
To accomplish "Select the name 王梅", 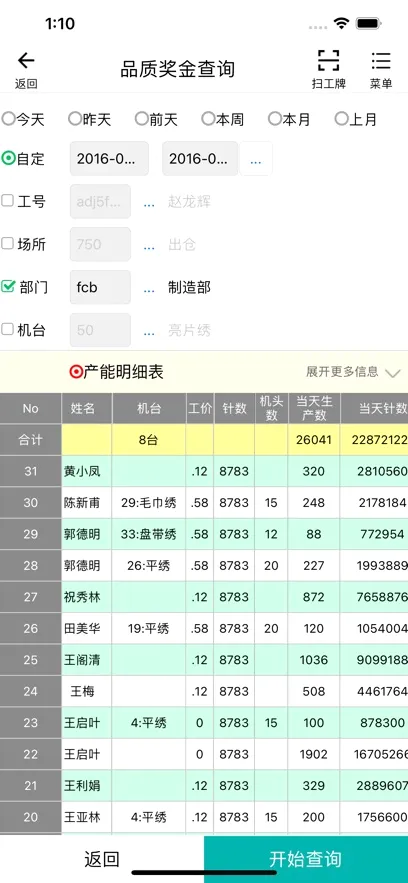I will pos(82,692).
